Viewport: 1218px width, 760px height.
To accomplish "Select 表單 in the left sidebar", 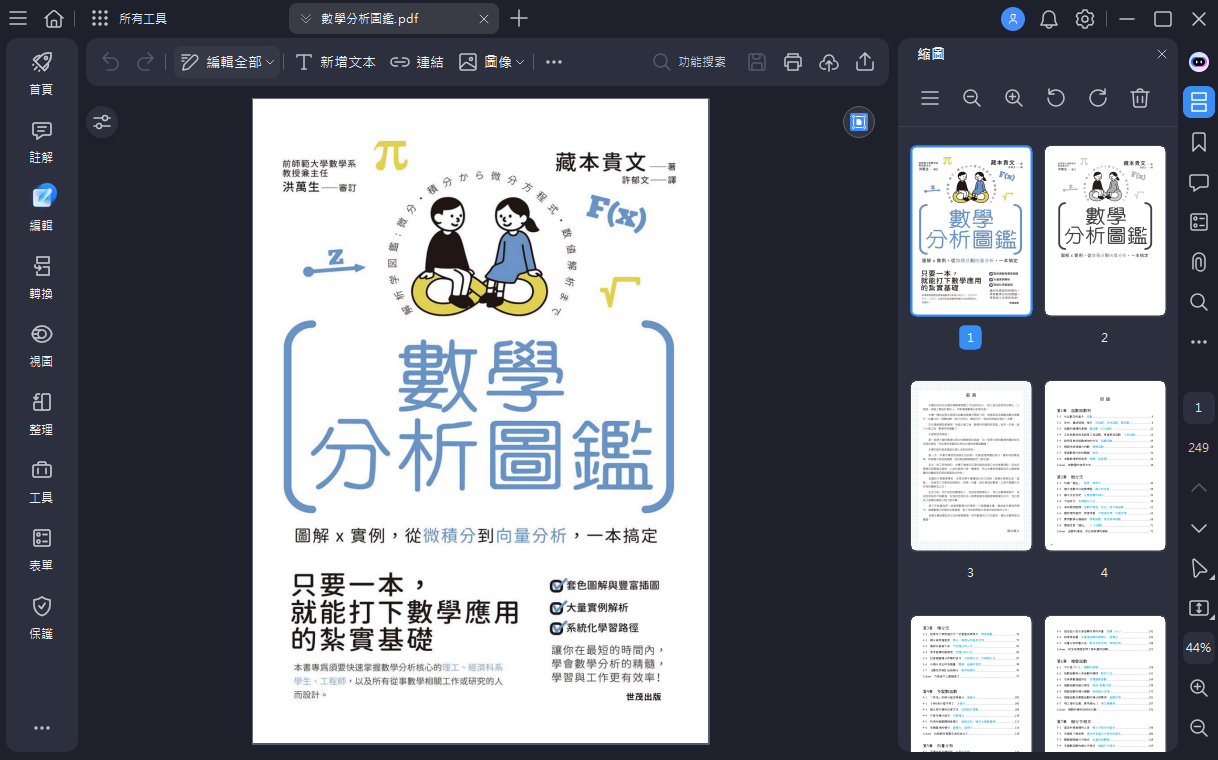I will [42, 549].
